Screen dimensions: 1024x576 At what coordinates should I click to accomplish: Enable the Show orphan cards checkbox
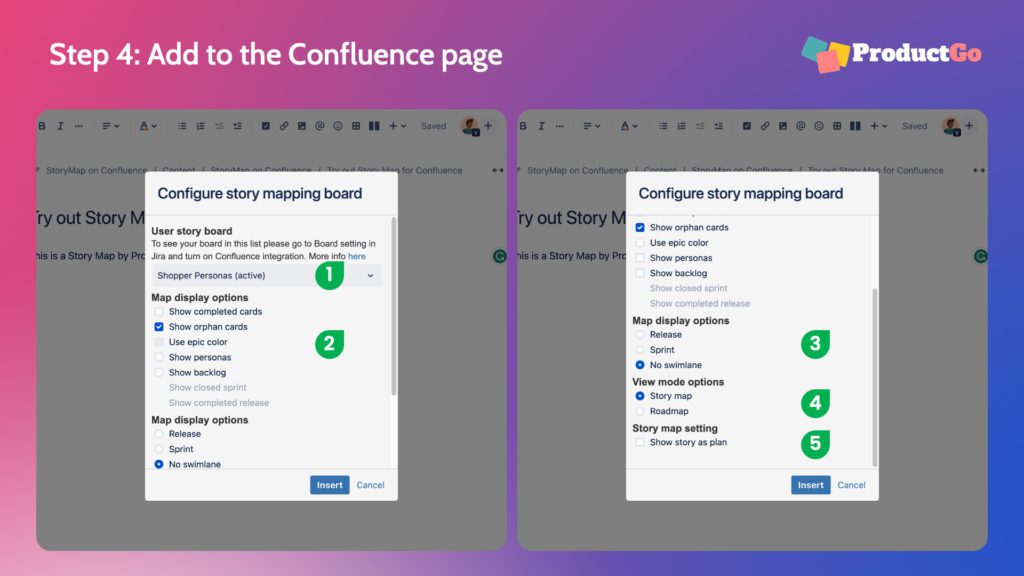158,326
